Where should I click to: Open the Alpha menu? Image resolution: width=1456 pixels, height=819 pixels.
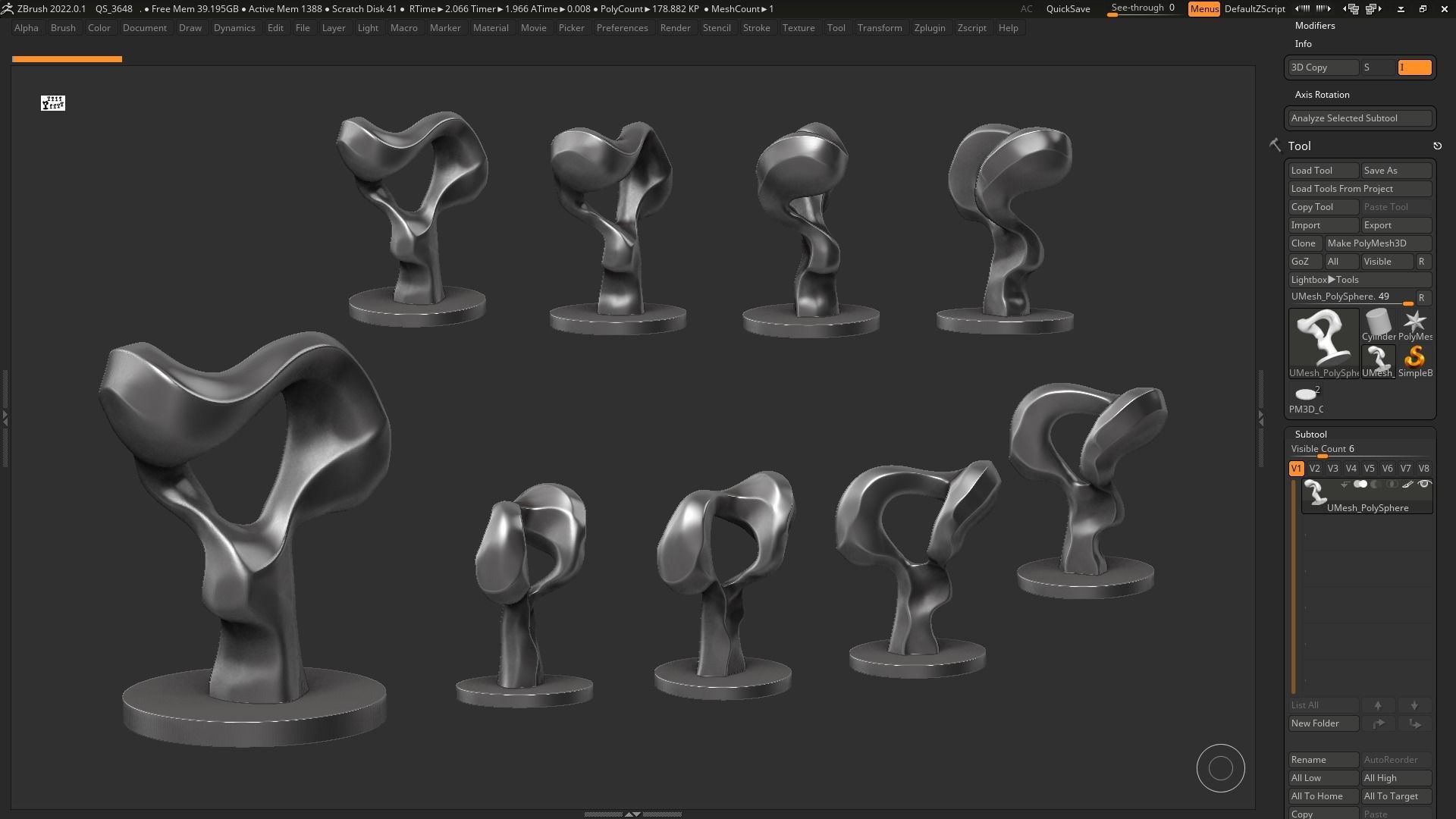tap(27, 28)
